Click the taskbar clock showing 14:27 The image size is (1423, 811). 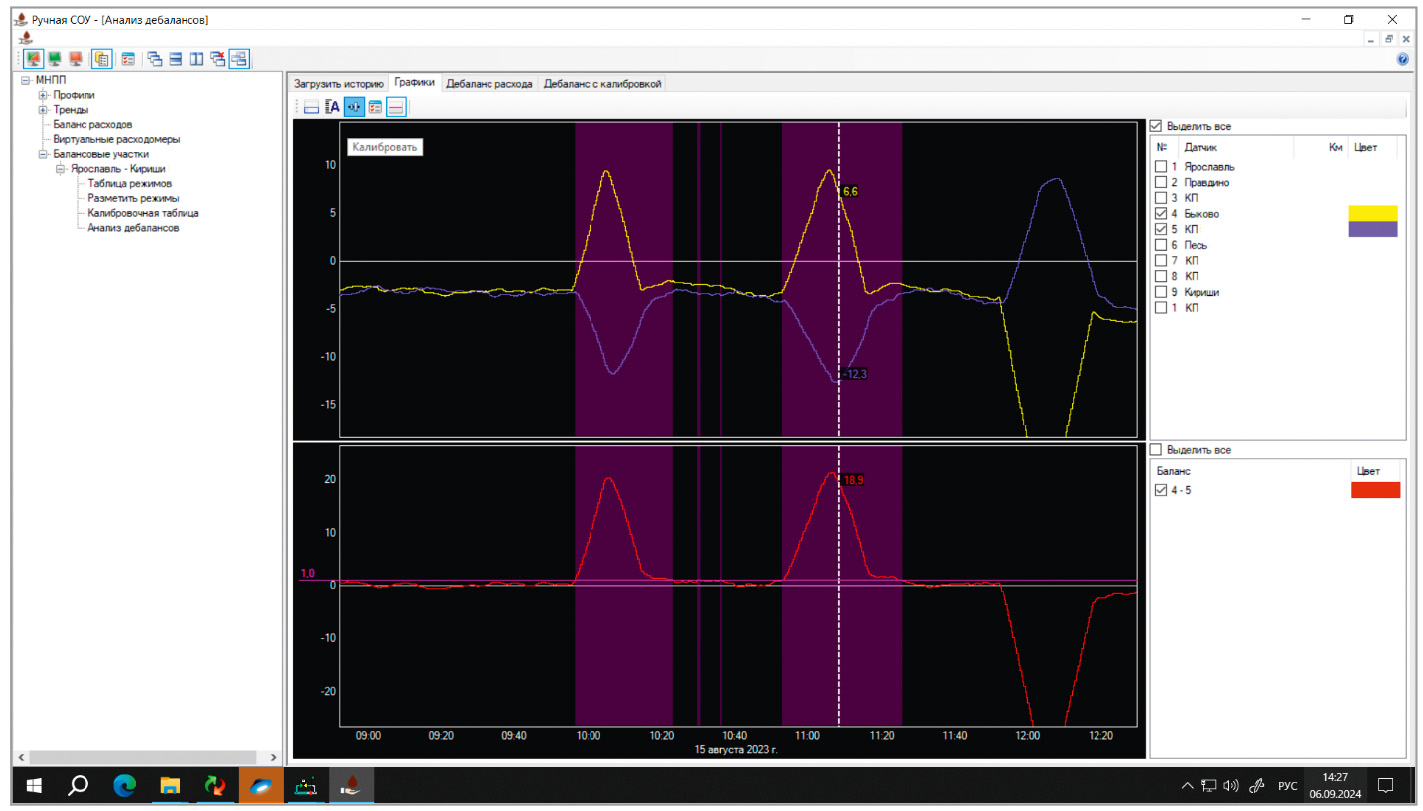point(1335,785)
